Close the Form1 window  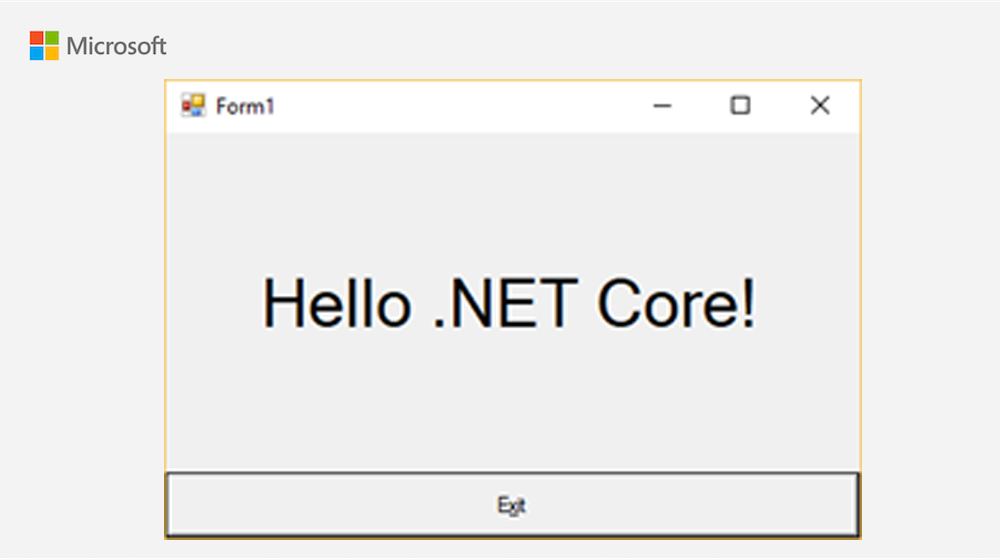click(820, 105)
